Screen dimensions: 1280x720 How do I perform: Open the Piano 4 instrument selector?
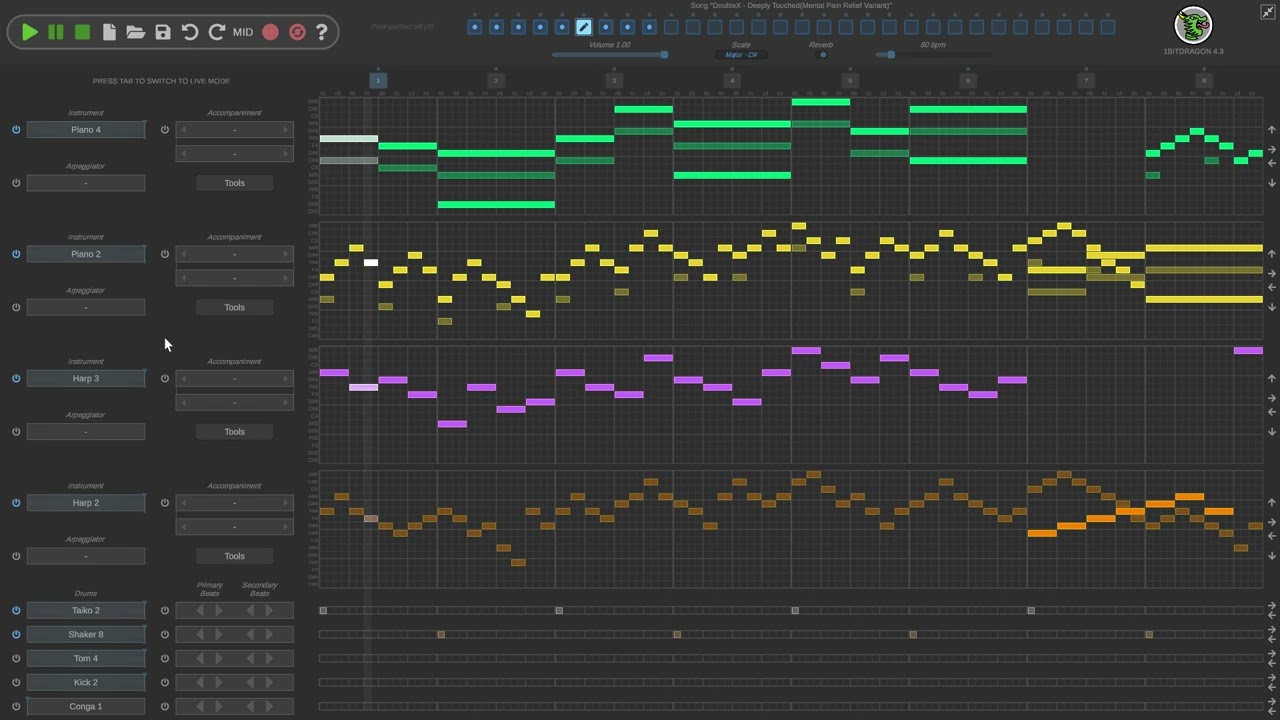86,129
